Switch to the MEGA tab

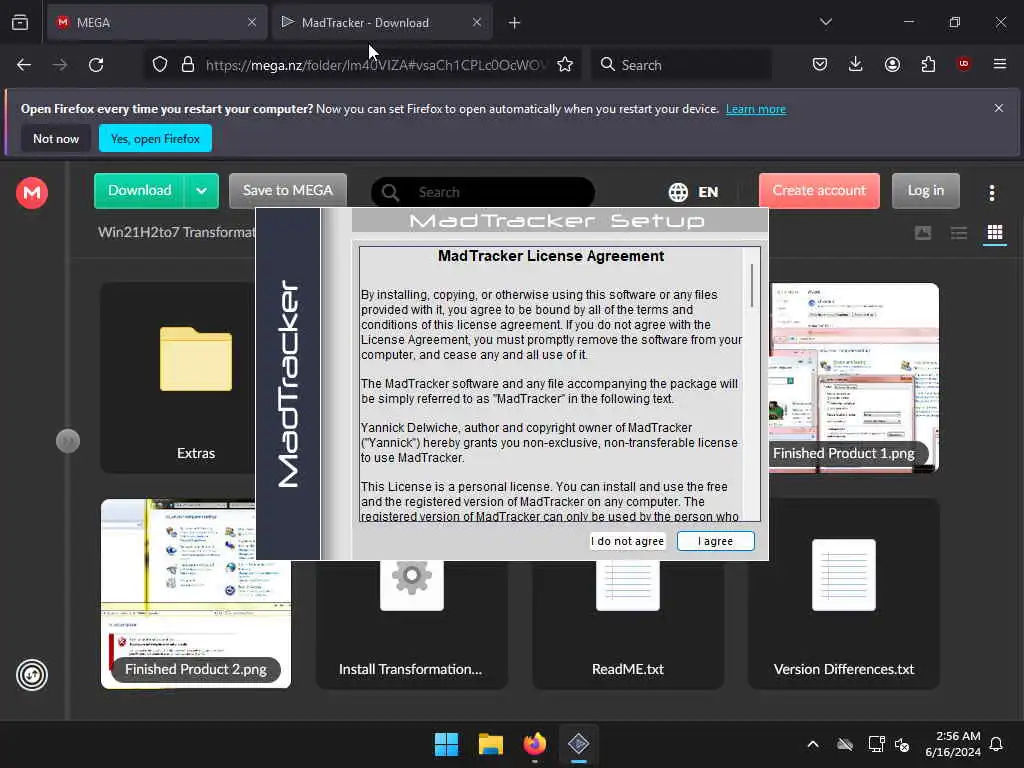point(157,22)
